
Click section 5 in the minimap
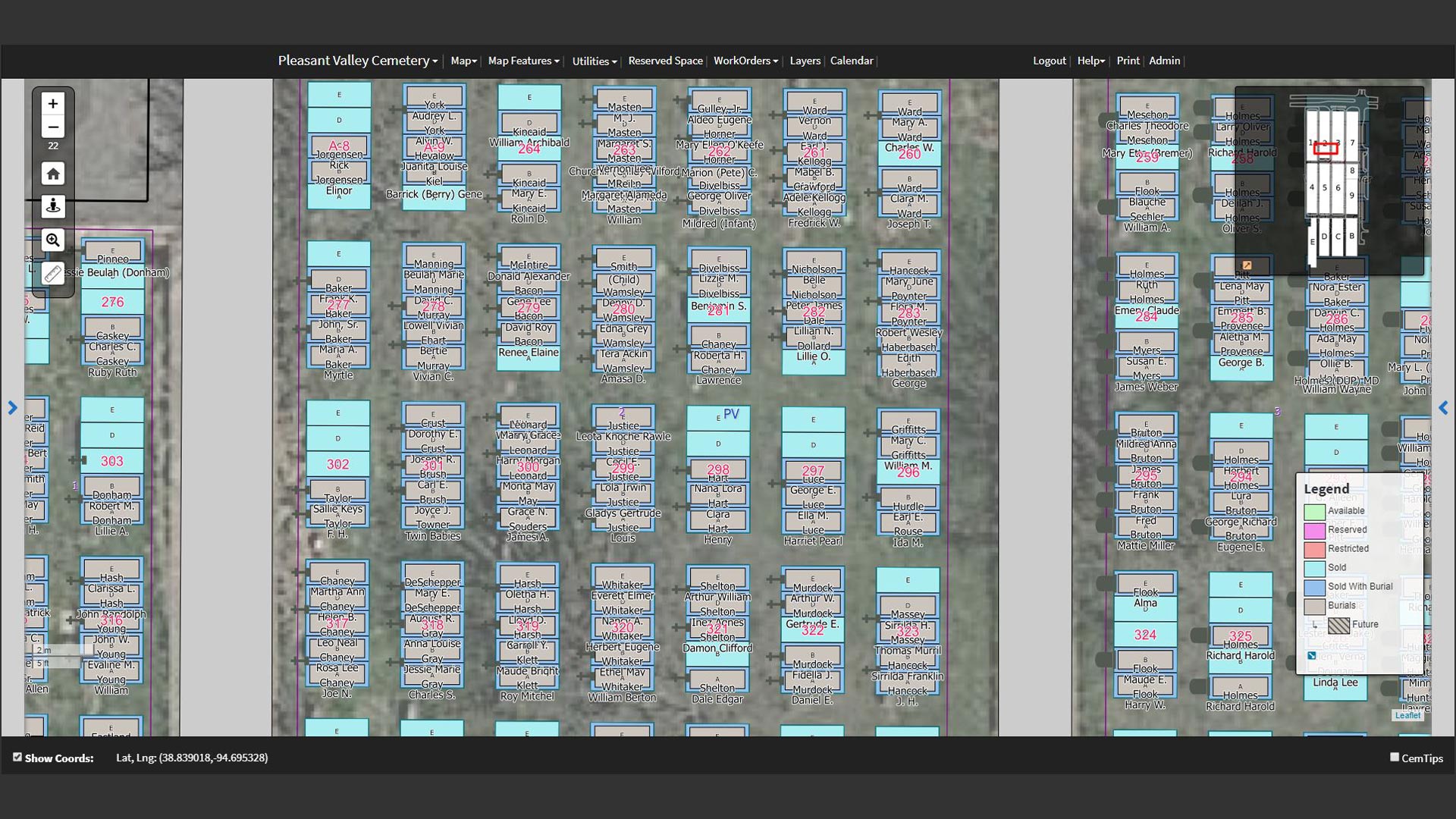[x=1325, y=187]
